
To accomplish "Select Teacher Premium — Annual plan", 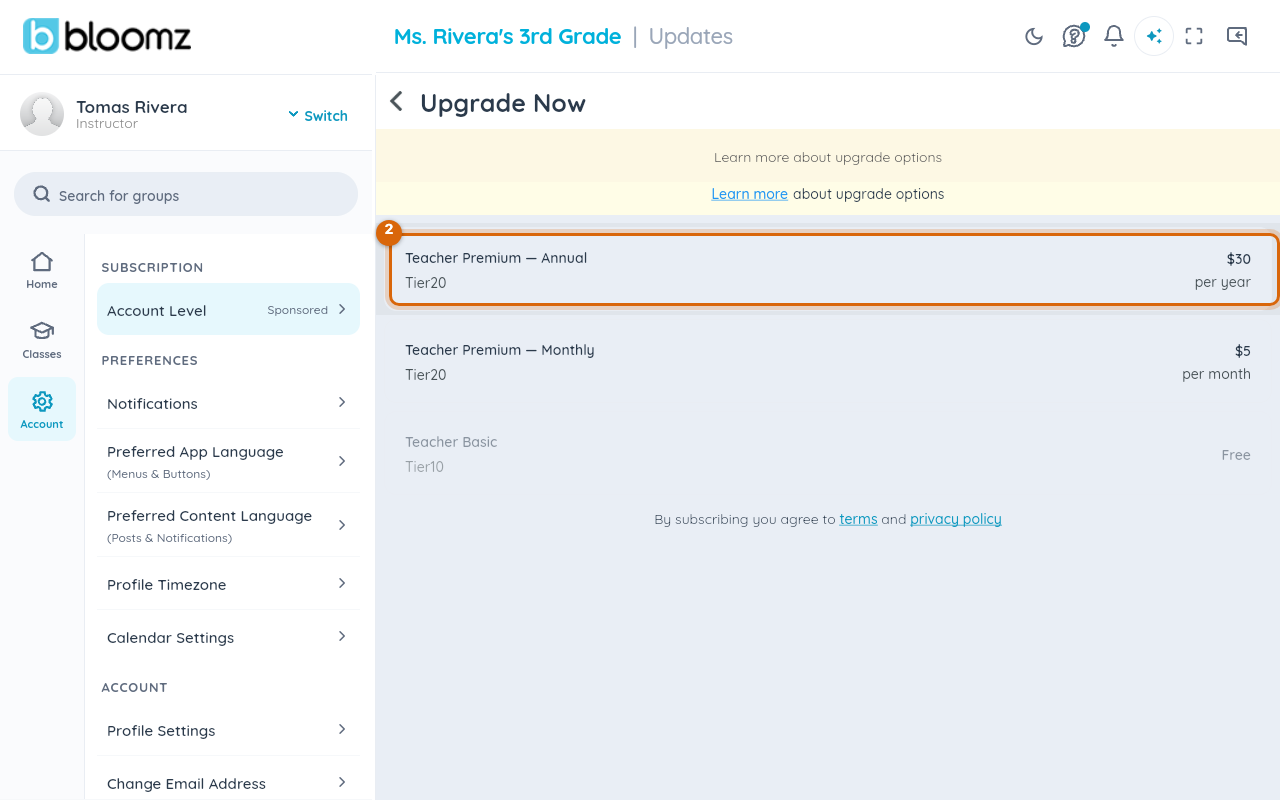I will pos(828,270).
